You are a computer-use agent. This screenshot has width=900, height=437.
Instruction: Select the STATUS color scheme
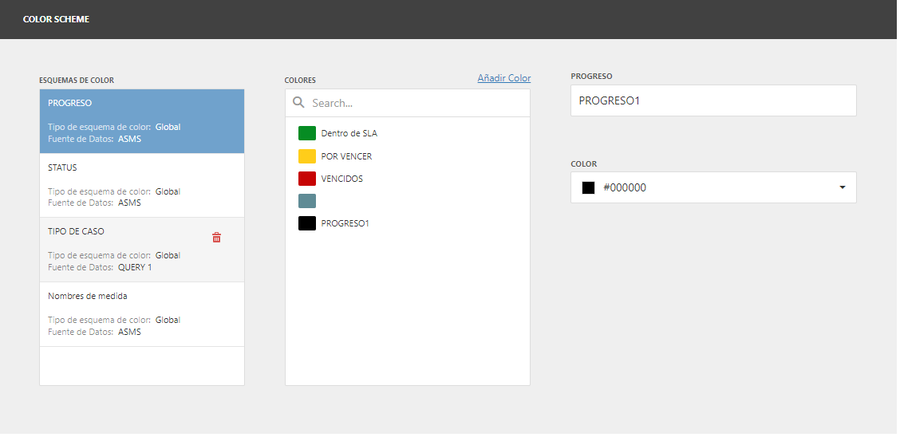142,185
